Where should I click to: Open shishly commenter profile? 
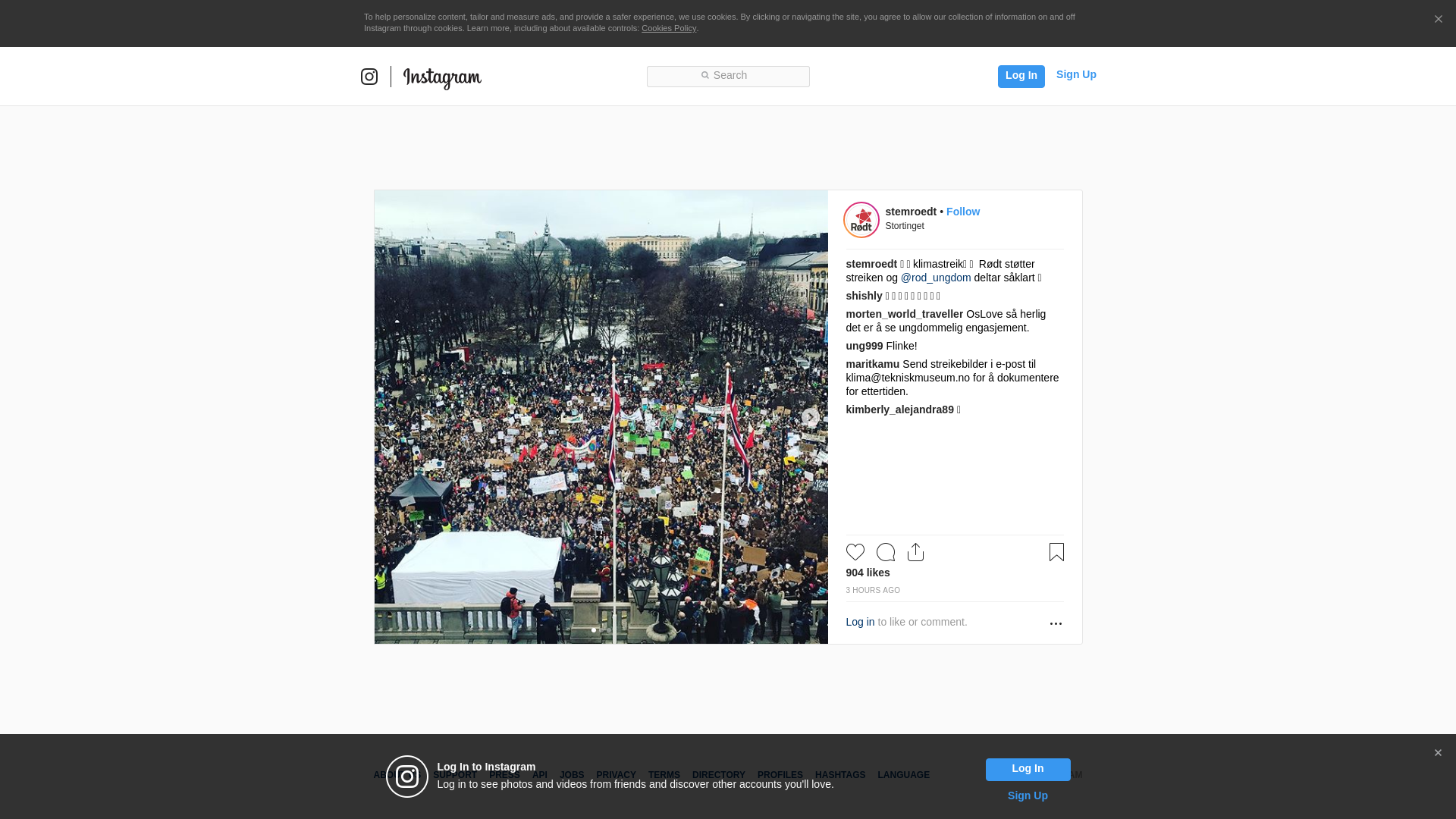(864, 296)
